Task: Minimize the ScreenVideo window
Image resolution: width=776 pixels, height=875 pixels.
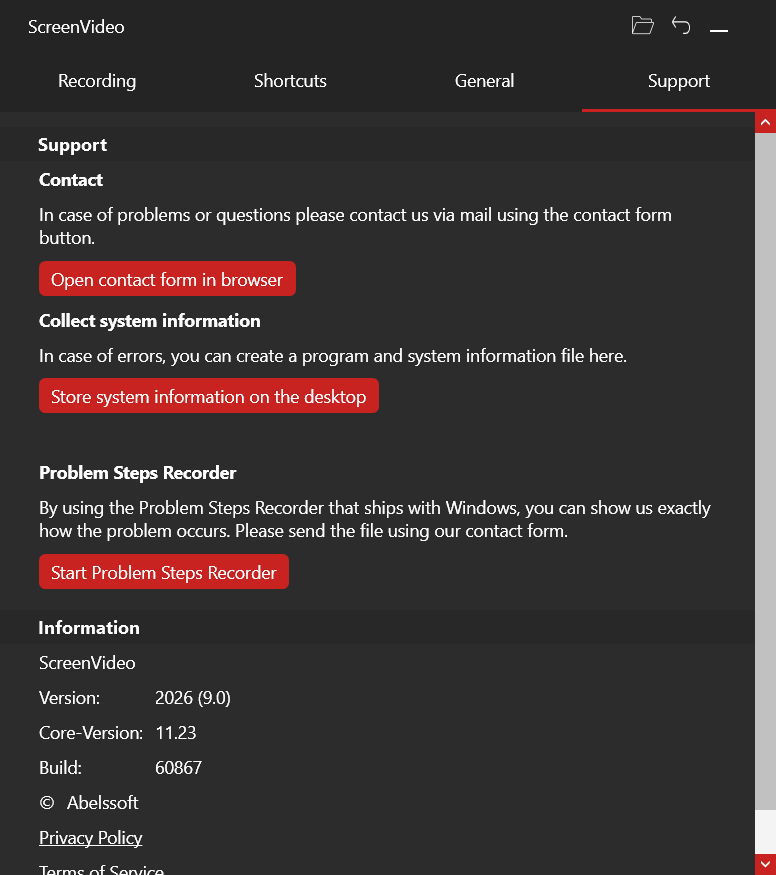Action: click(x=719, y=30)
